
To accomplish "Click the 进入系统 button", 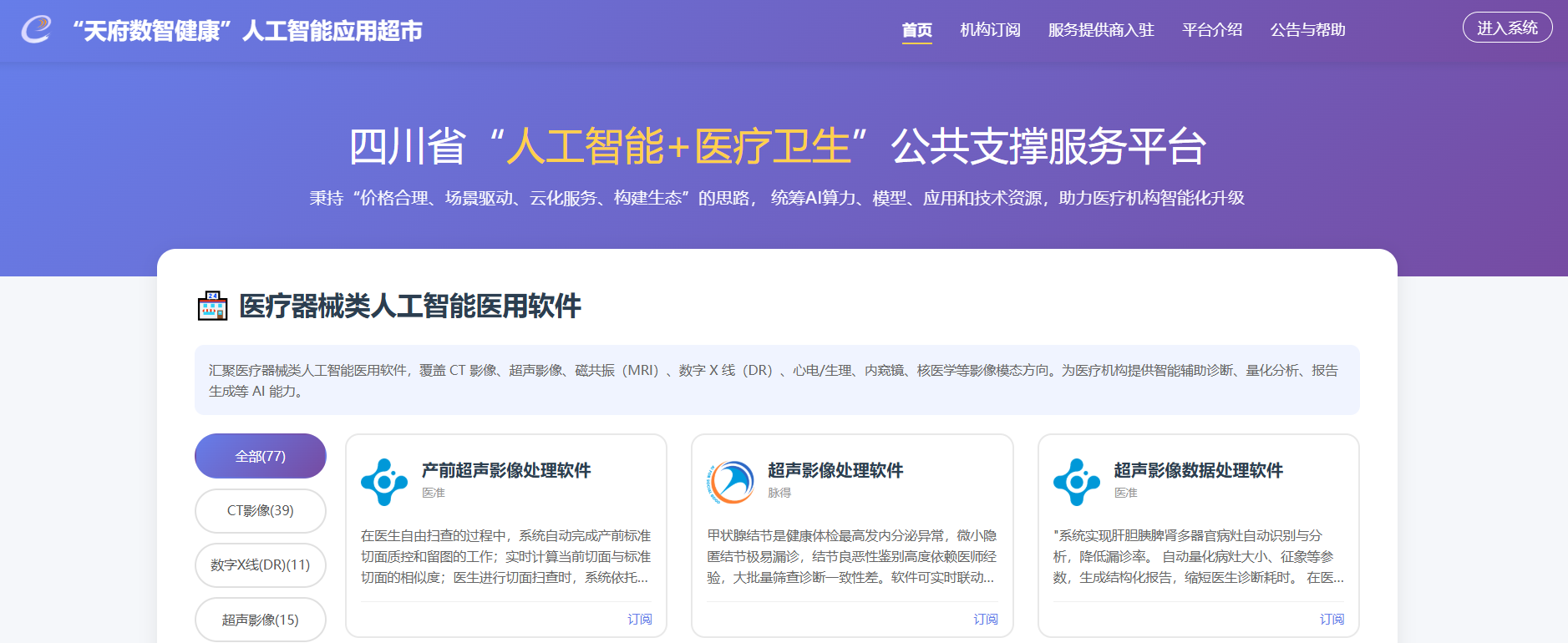I will [1507, 28].
